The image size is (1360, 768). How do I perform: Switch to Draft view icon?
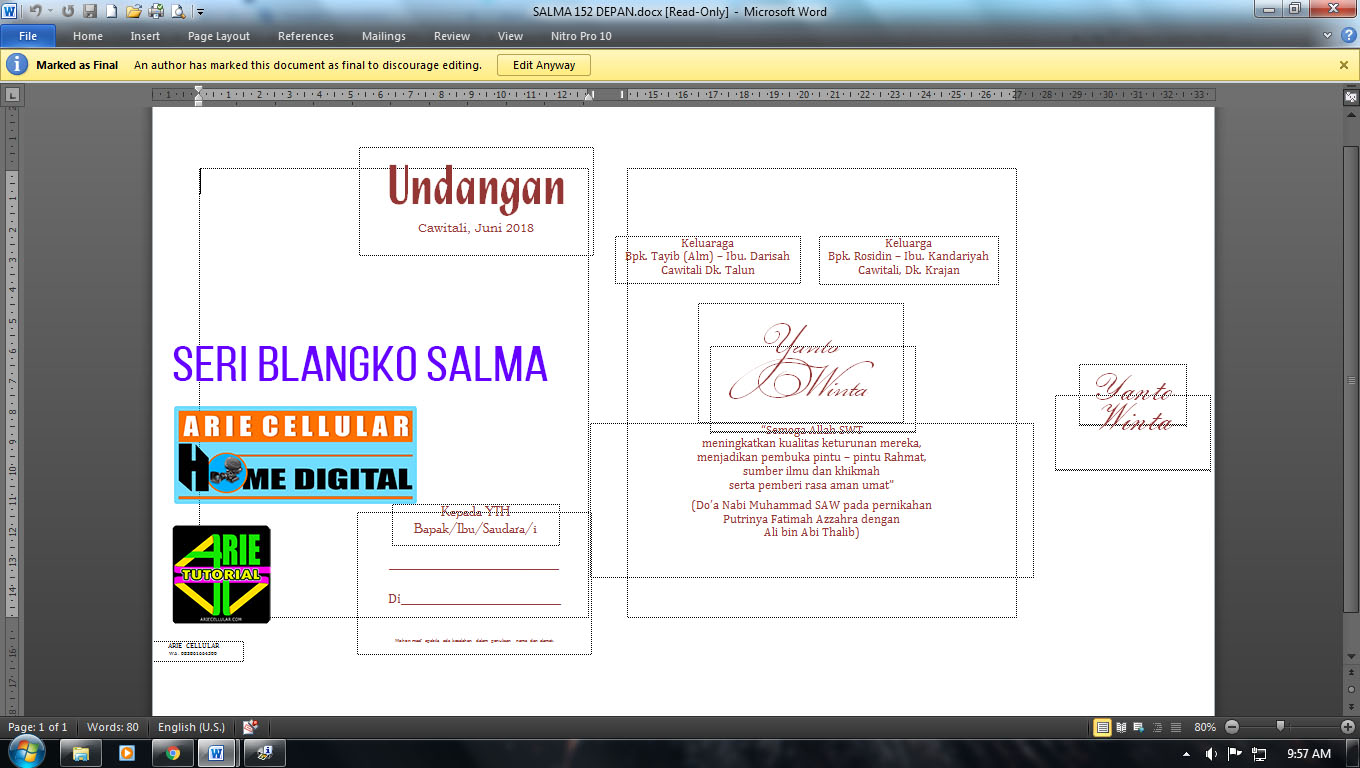coord(1176,727)
